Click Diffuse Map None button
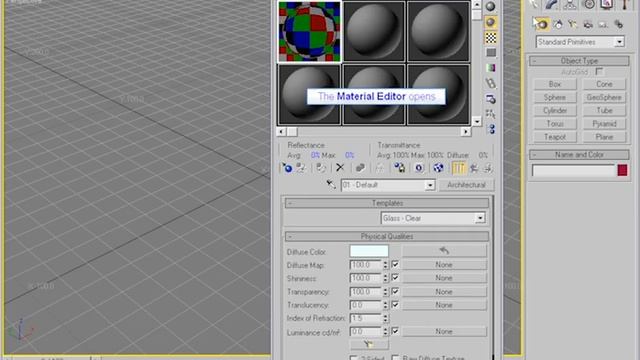Screen dimensions: 640x360 click(x=444, y=265)
